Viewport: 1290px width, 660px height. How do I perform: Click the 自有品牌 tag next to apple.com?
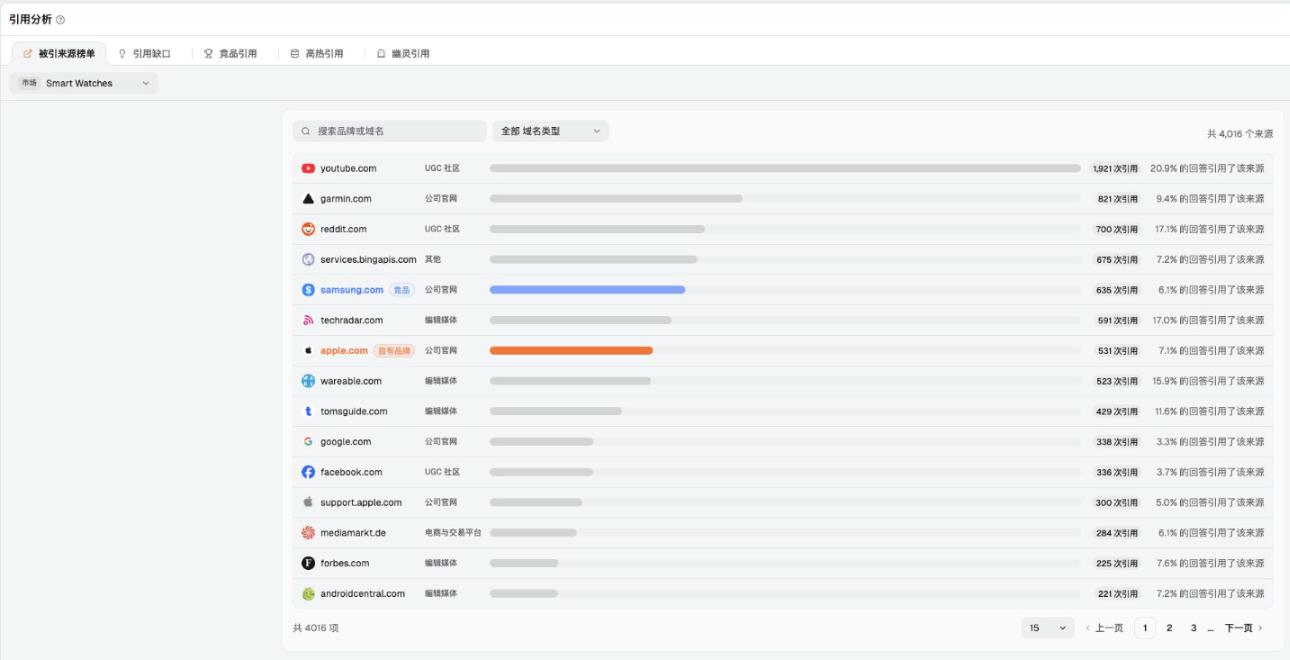[x=394, y=351]
